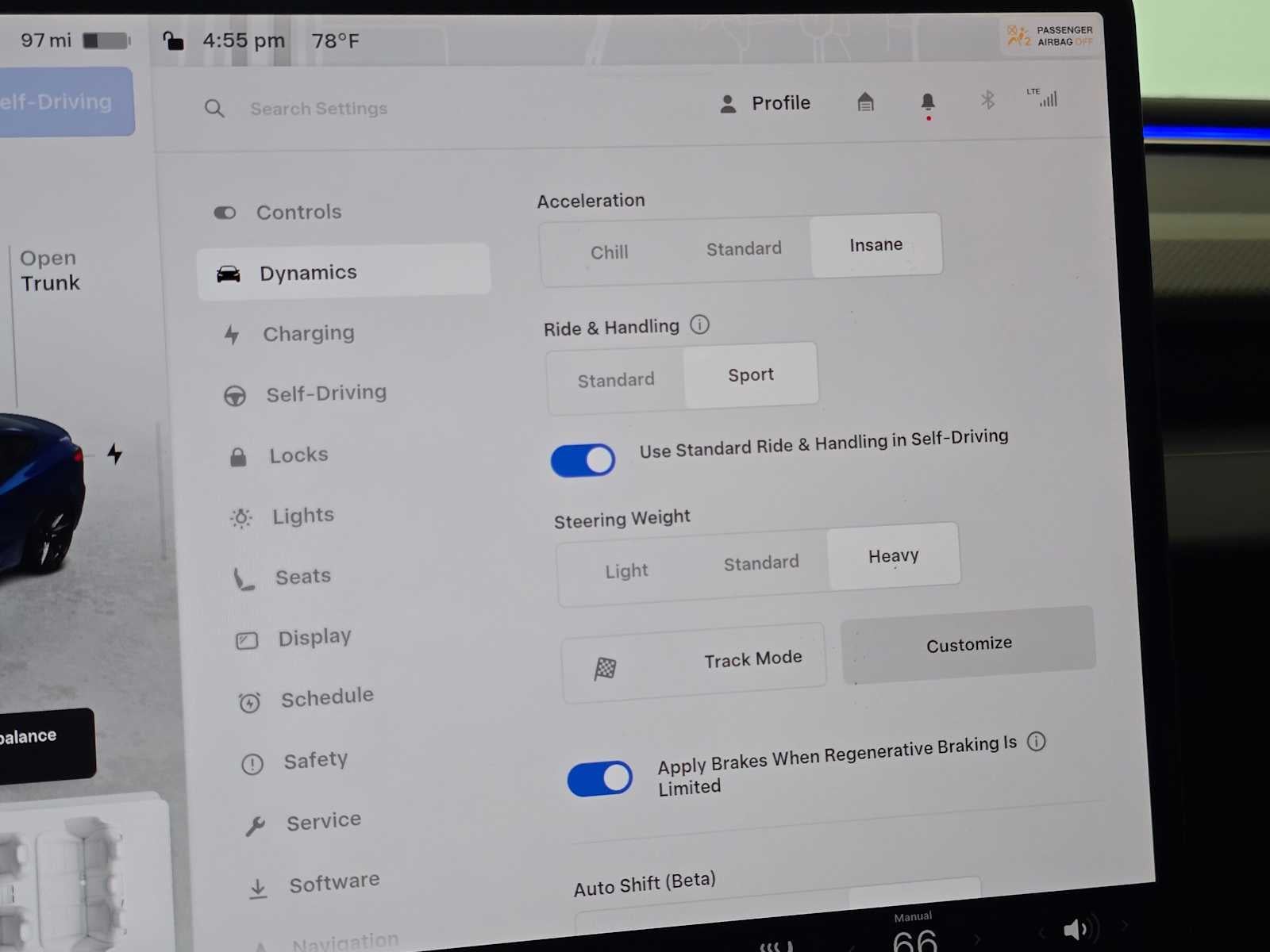
Task: Focus the Search Settings field
Action: click(x=318, y=109)
